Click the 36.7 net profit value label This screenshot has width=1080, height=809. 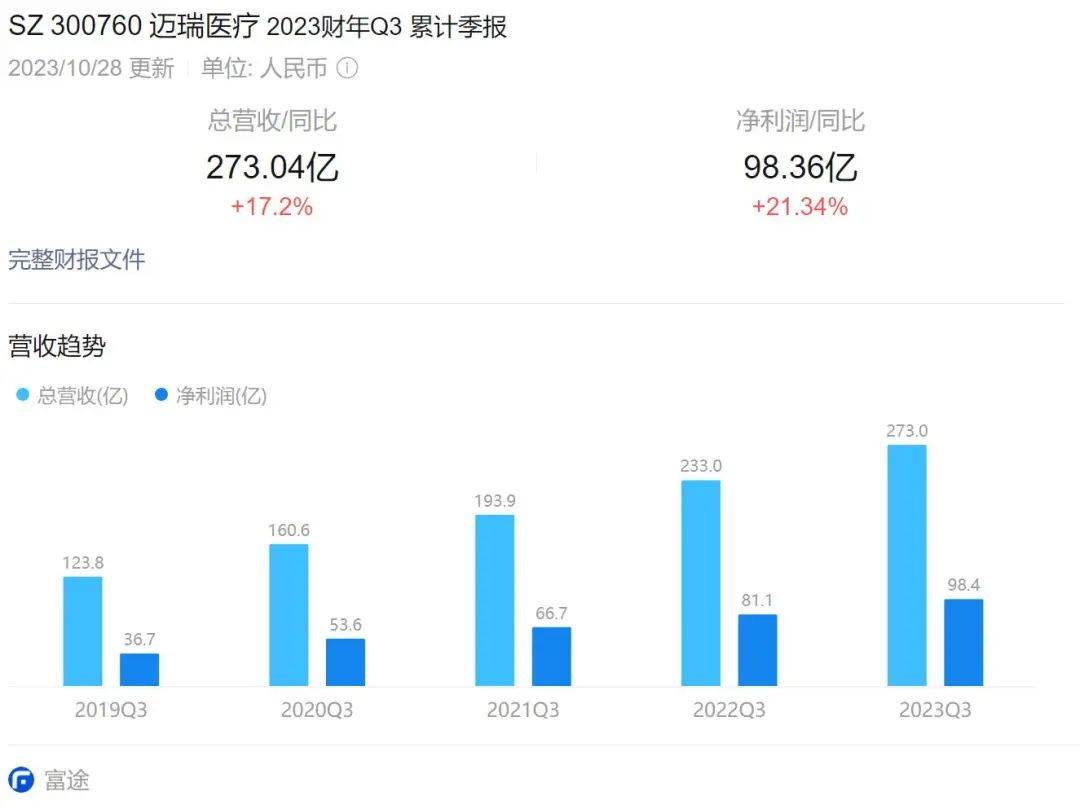click(x=139, y=640)
